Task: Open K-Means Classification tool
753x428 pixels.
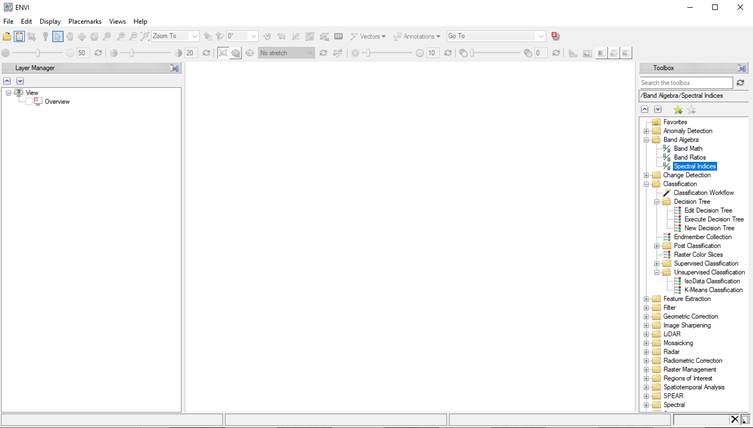Action: pyautogui.click(x=713, y=290)
